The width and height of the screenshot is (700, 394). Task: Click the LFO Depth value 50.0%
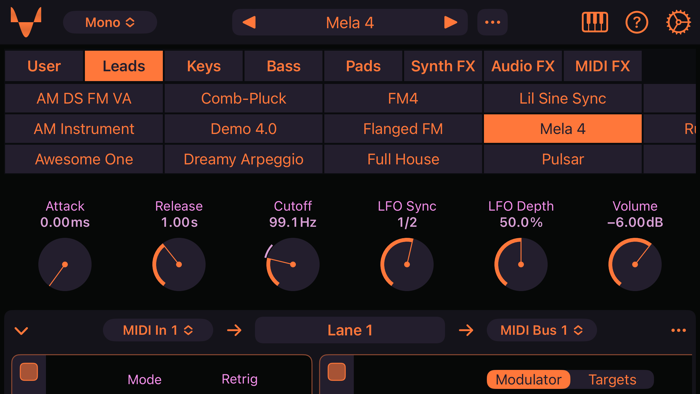click(x=521, y=222)
